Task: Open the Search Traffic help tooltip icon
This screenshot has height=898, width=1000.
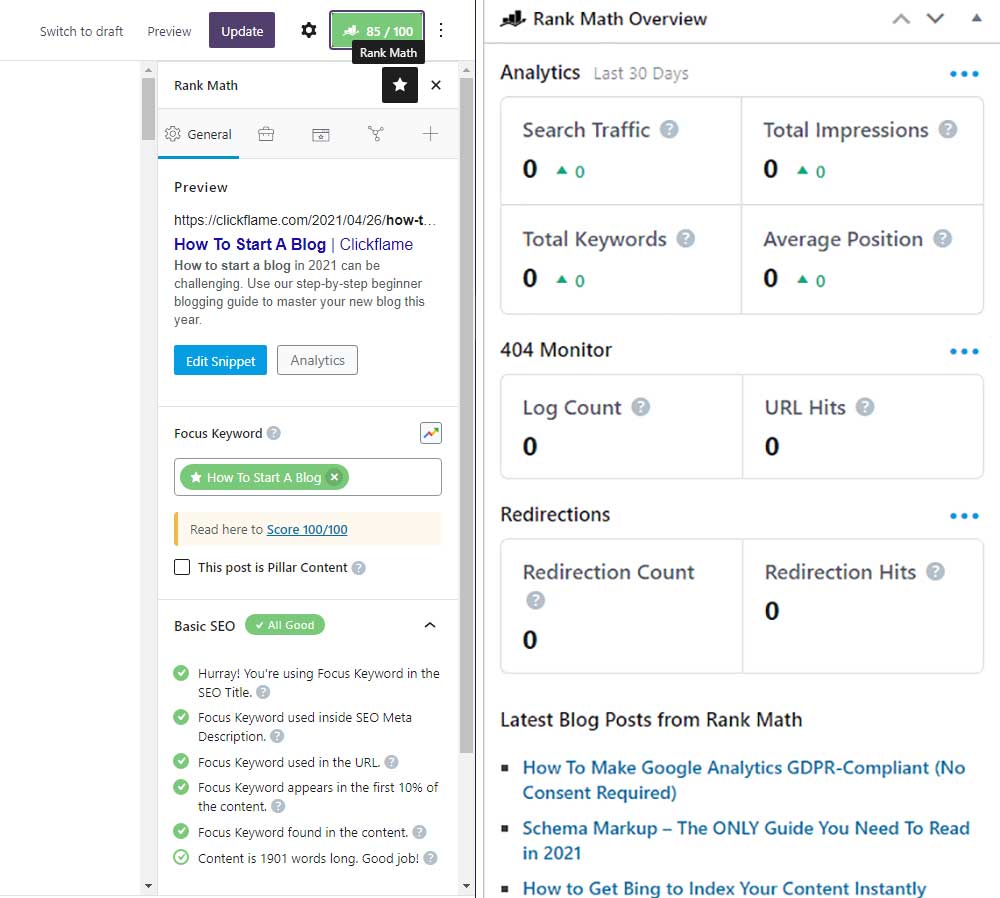Action: tap(670, 128)
